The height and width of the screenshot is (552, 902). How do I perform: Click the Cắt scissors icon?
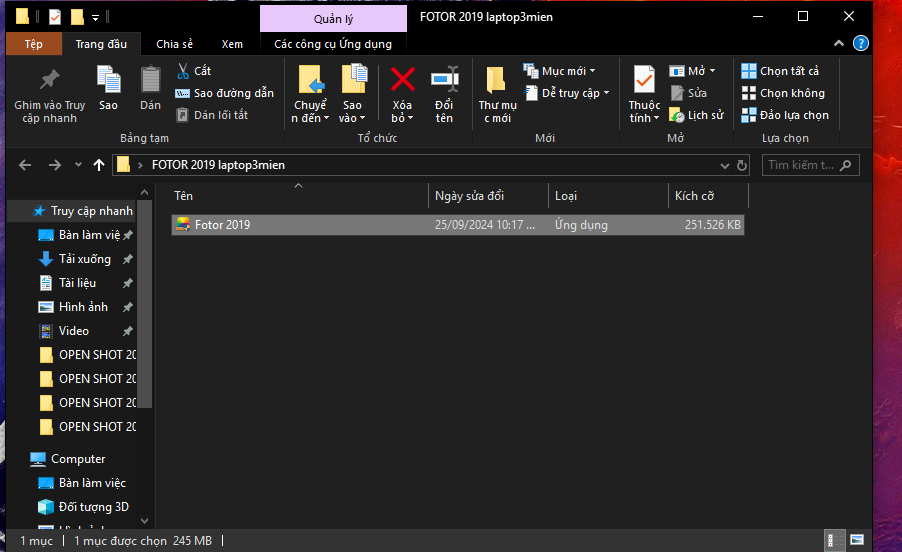183,71
